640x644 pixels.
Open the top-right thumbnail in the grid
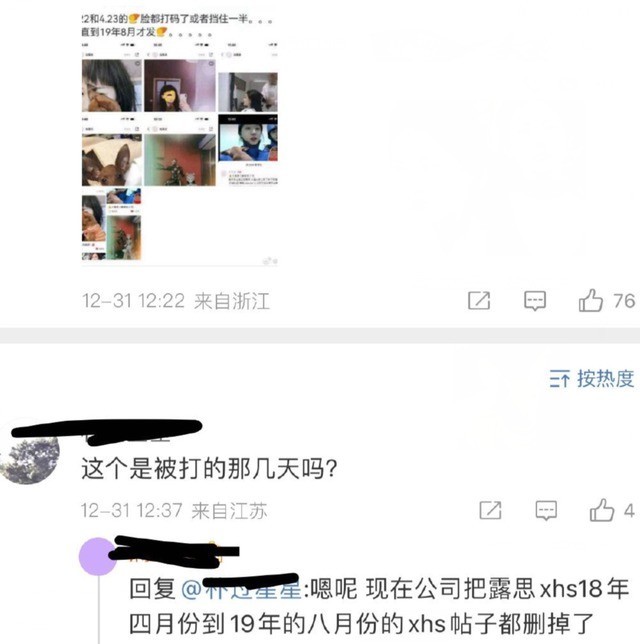[248, 92]
